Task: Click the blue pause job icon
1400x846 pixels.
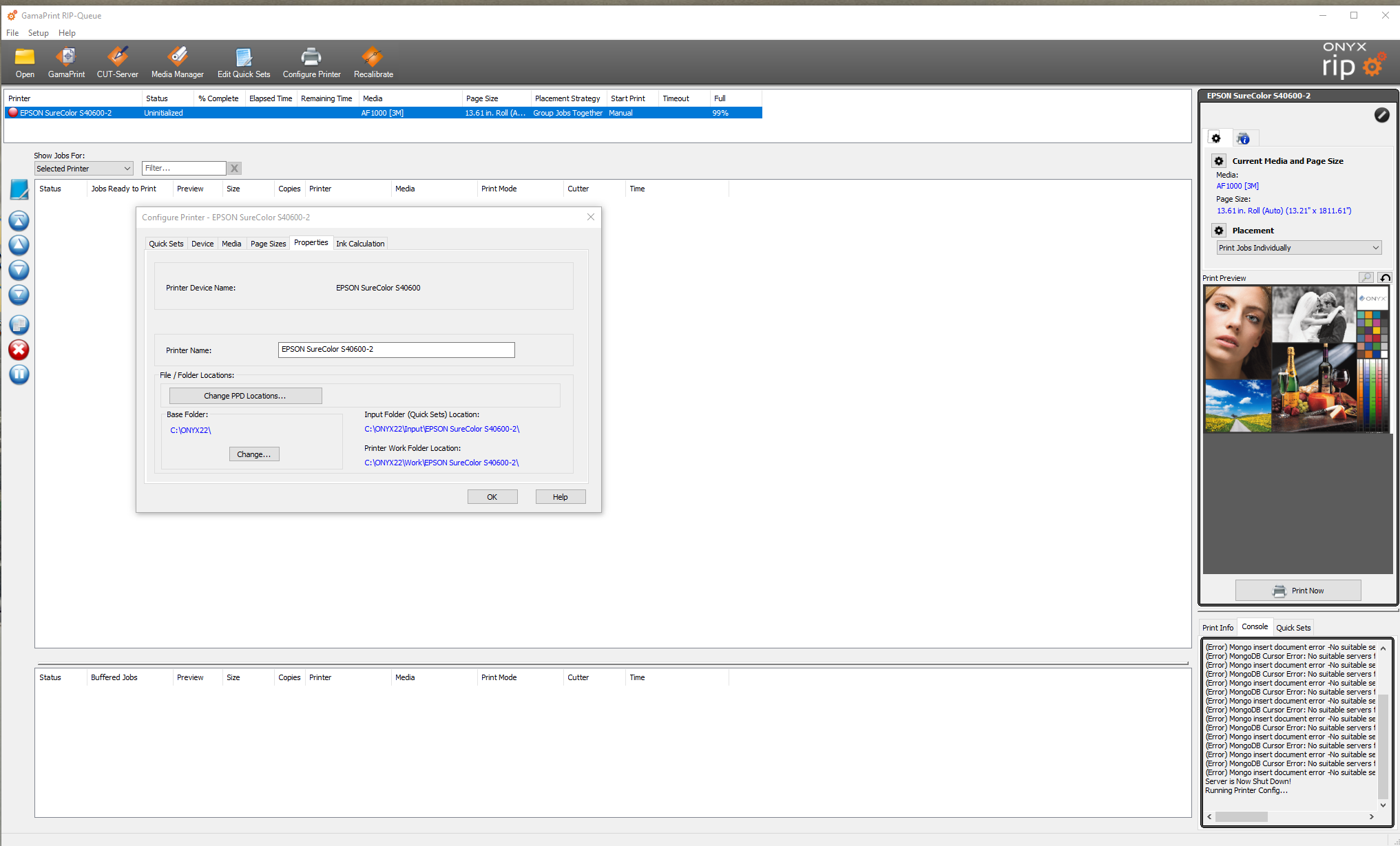Action: coord(19,374)
